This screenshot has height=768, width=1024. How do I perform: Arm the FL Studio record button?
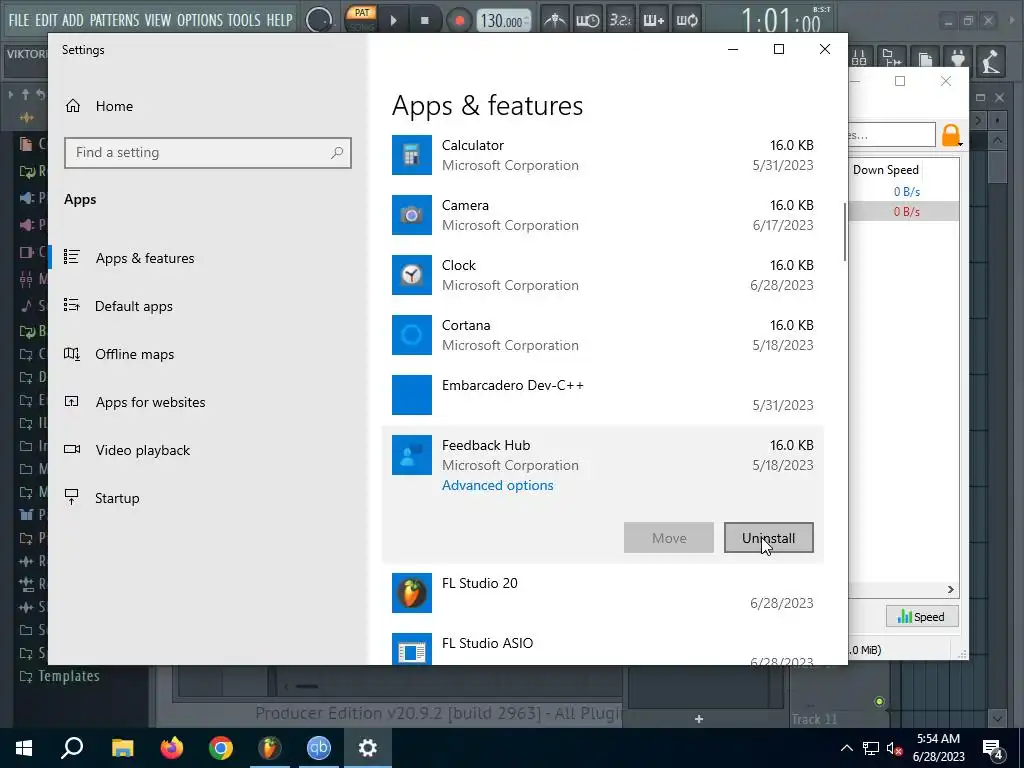tap(459, 20)
